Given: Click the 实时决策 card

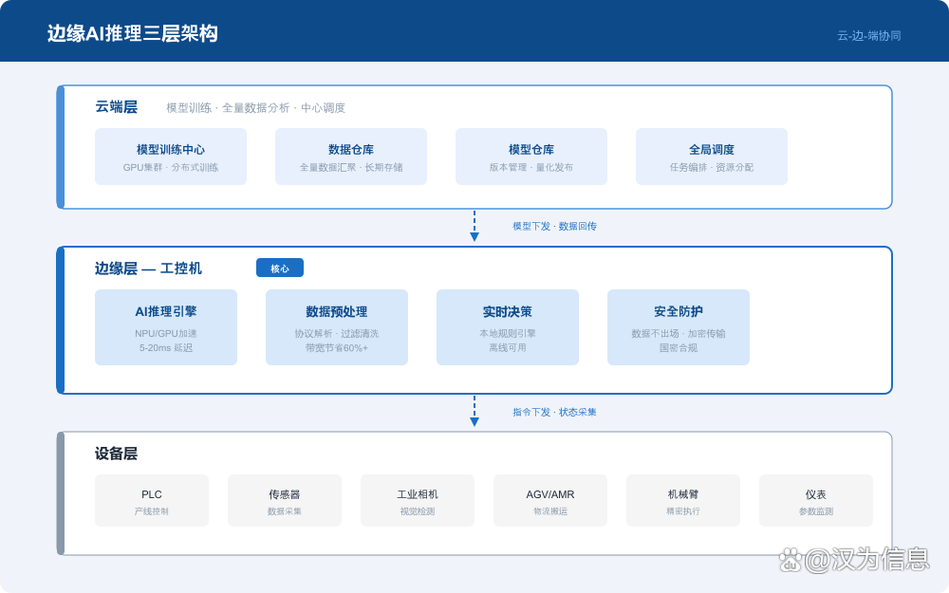Looking at the screenshot, I should tap(508, 327).
